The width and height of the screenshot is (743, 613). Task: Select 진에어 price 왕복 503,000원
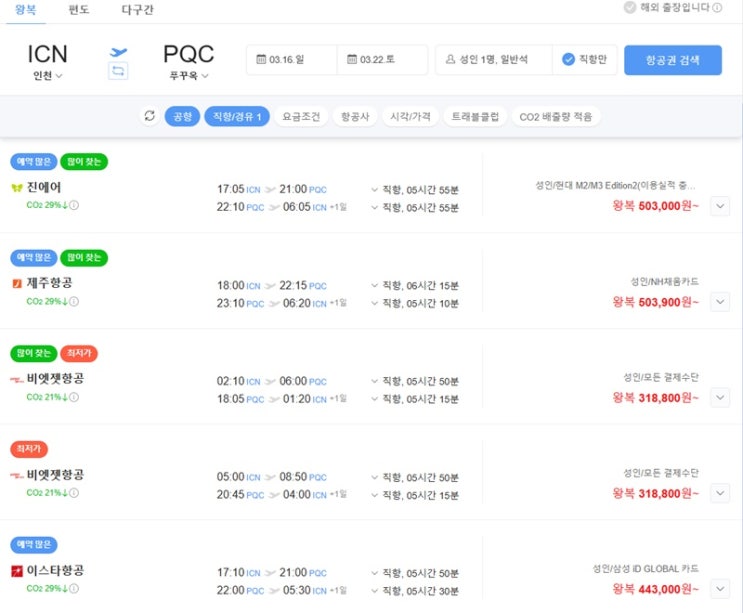coord(655,206)
